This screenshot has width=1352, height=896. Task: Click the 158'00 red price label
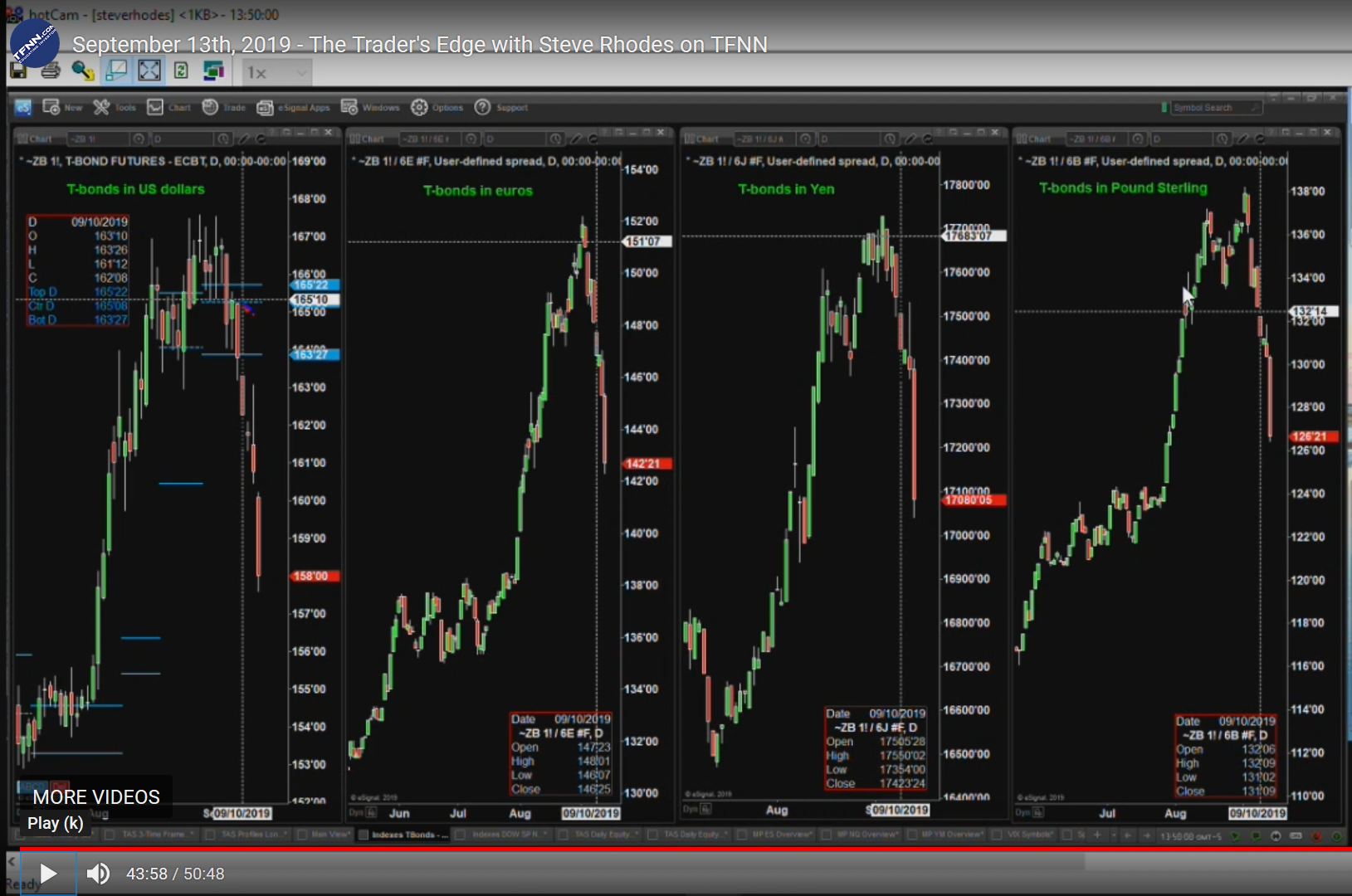pos(315,576)
